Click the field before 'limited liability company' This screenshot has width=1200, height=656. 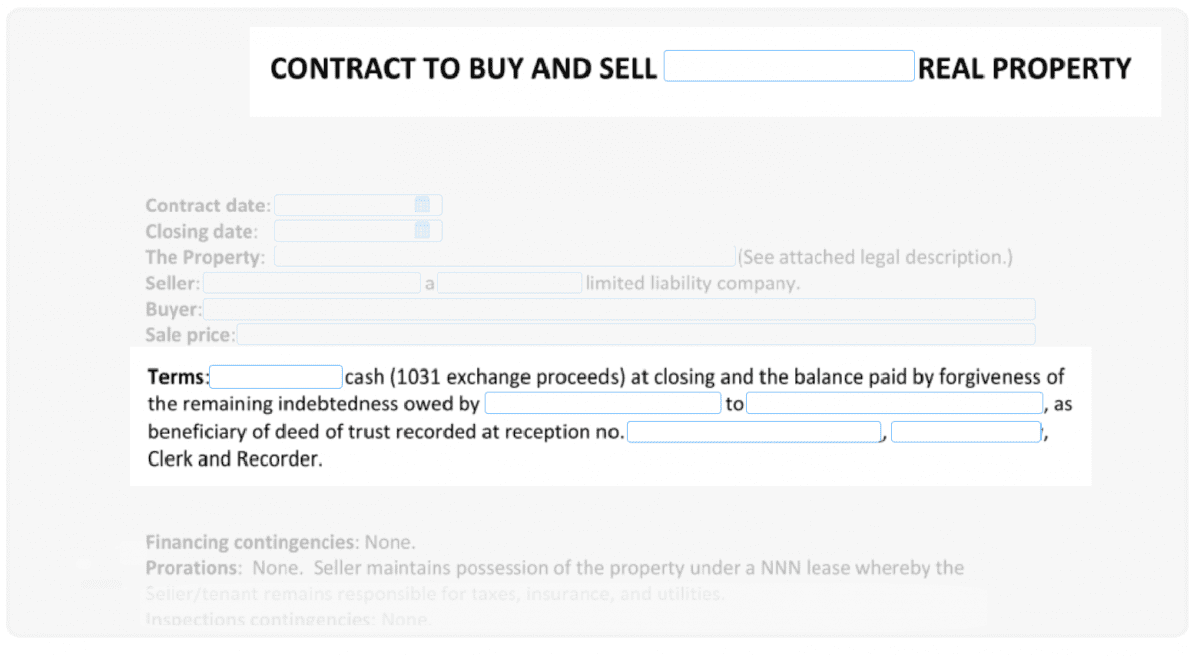[x=509, y=283]
